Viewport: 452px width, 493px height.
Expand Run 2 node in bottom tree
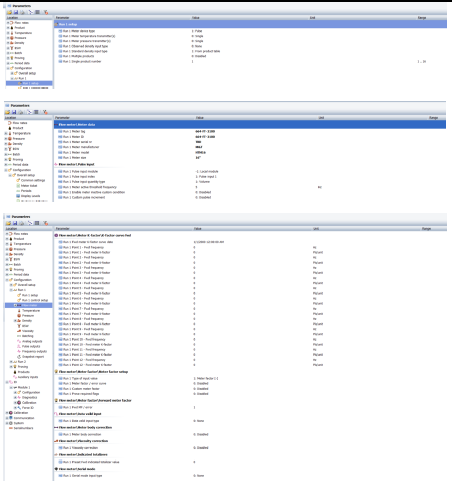[x=11, y=362]
